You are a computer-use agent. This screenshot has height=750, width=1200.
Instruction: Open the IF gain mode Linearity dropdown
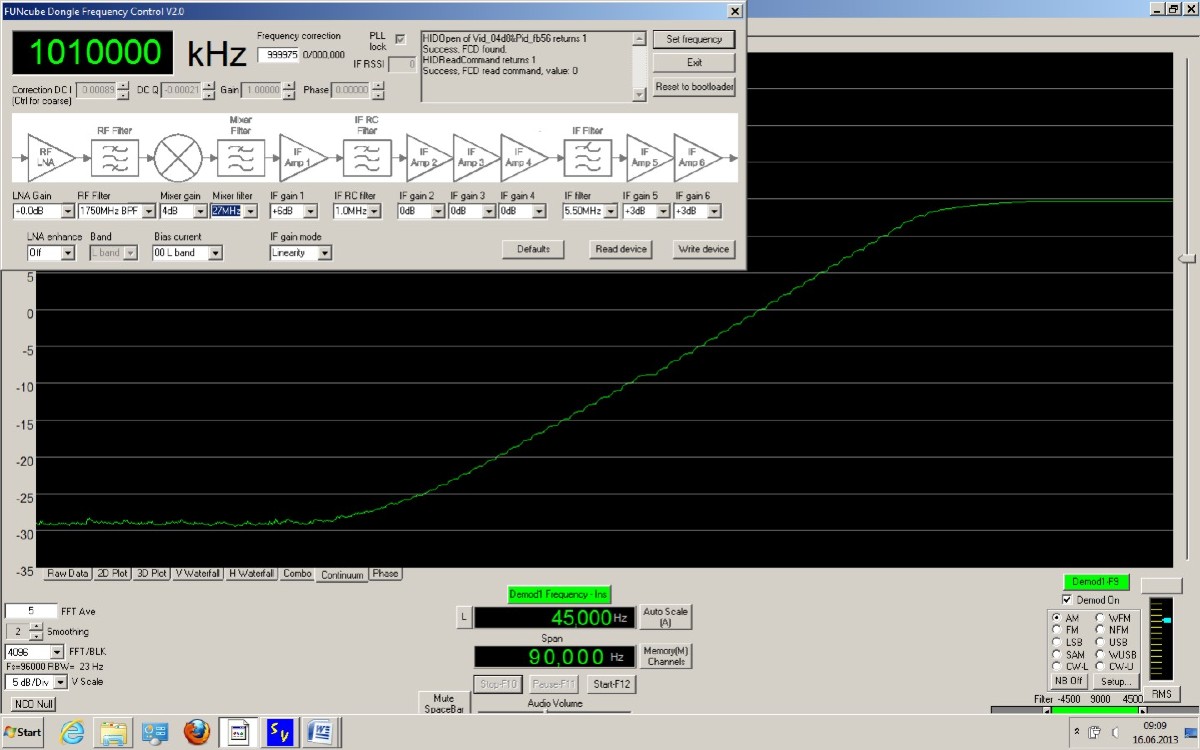tap(324, 253)
